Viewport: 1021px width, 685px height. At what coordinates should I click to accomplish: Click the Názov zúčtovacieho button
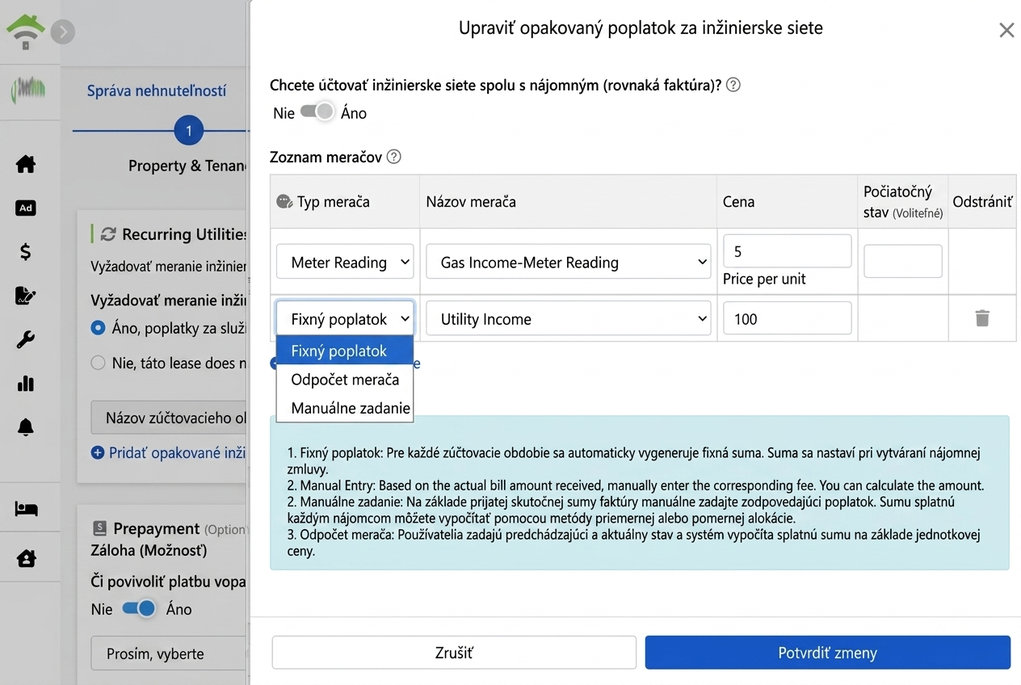click(169, 417)
